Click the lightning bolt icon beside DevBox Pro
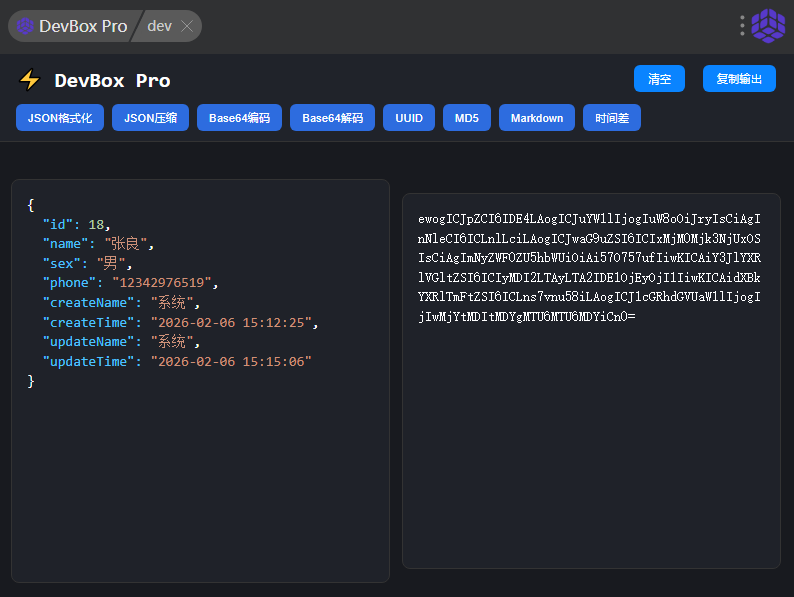794x597 pixels. click(x=30, y=80)
